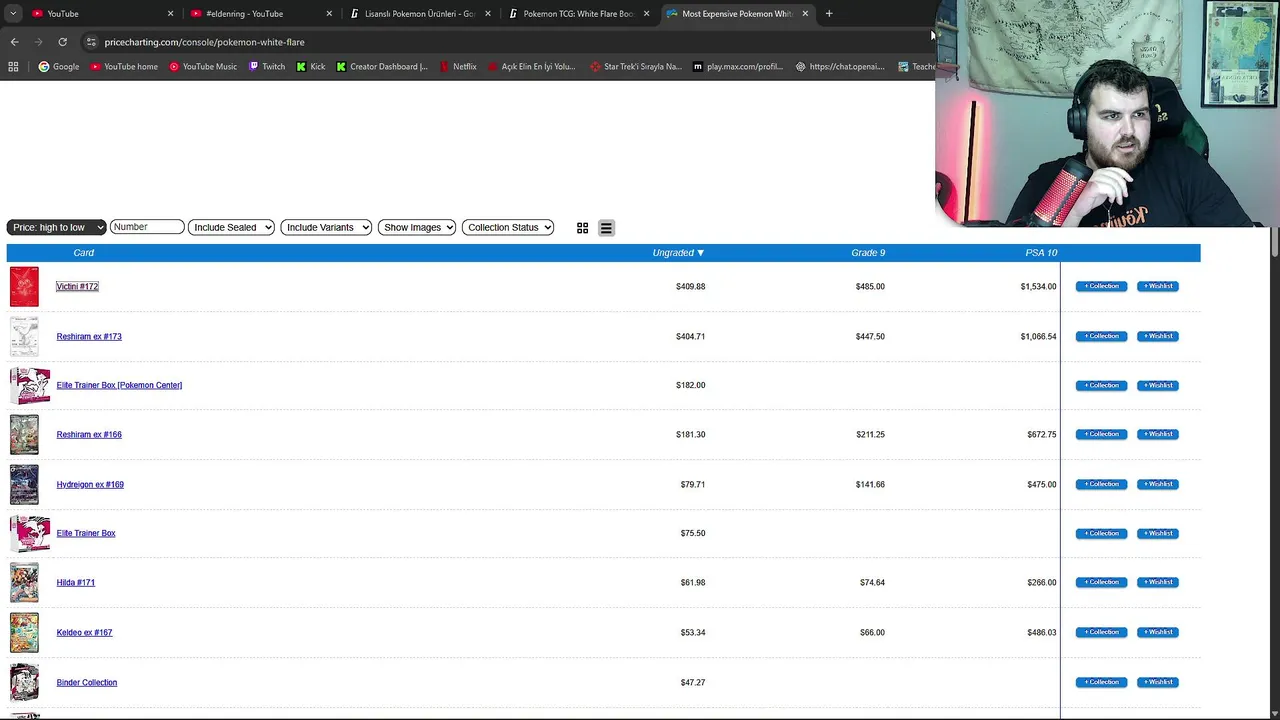Reload the page with refresh icon
This screenshot has height=720, width=1280.
[x=62, y=42]
